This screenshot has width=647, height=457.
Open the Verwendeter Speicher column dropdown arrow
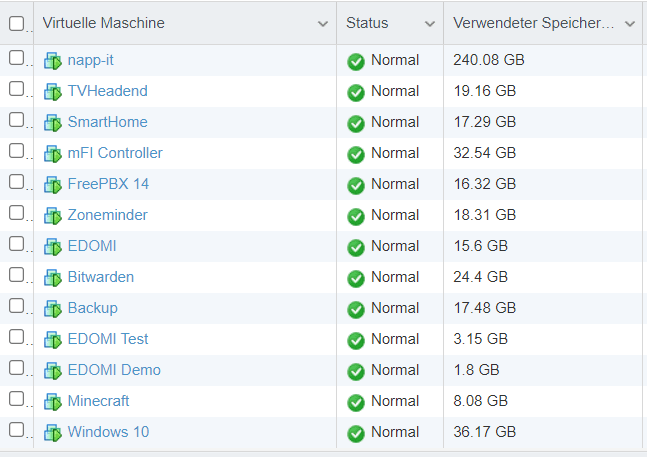(x=629, y=23)
